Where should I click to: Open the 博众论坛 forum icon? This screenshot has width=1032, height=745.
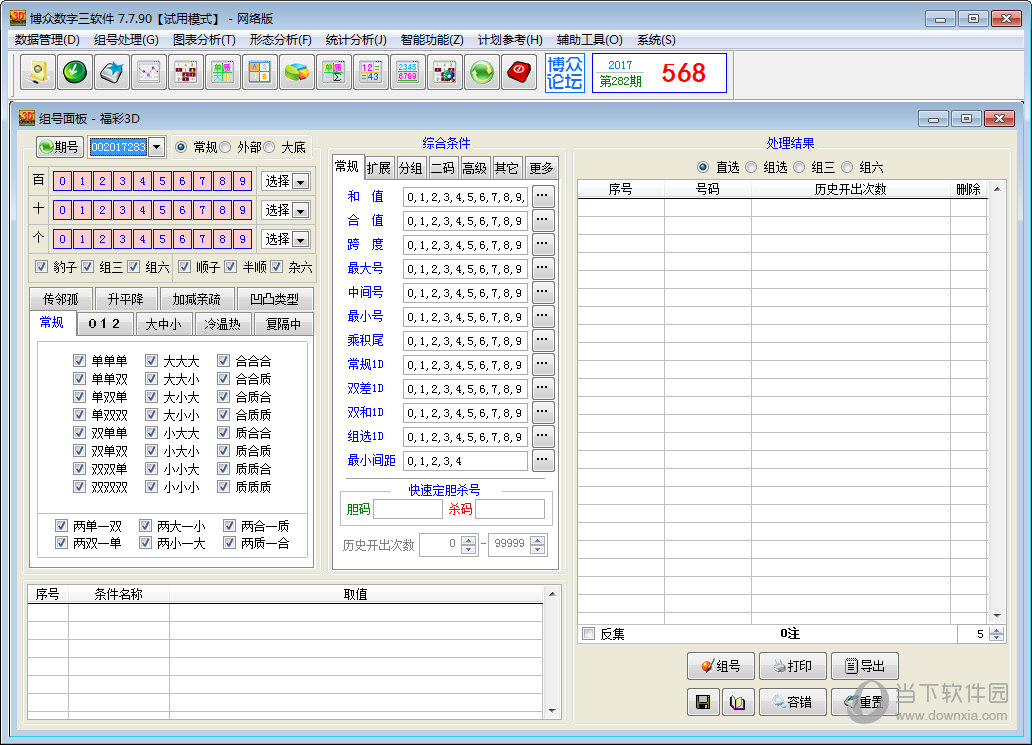click(565, 73)
